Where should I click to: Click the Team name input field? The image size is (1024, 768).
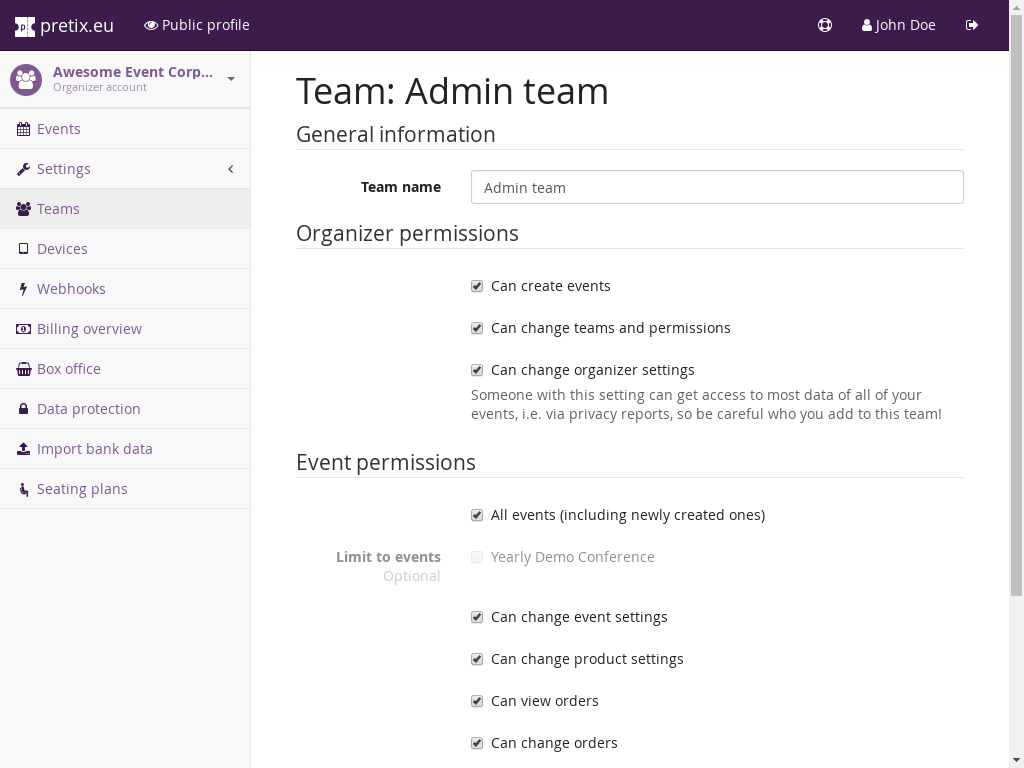[716, 187]
